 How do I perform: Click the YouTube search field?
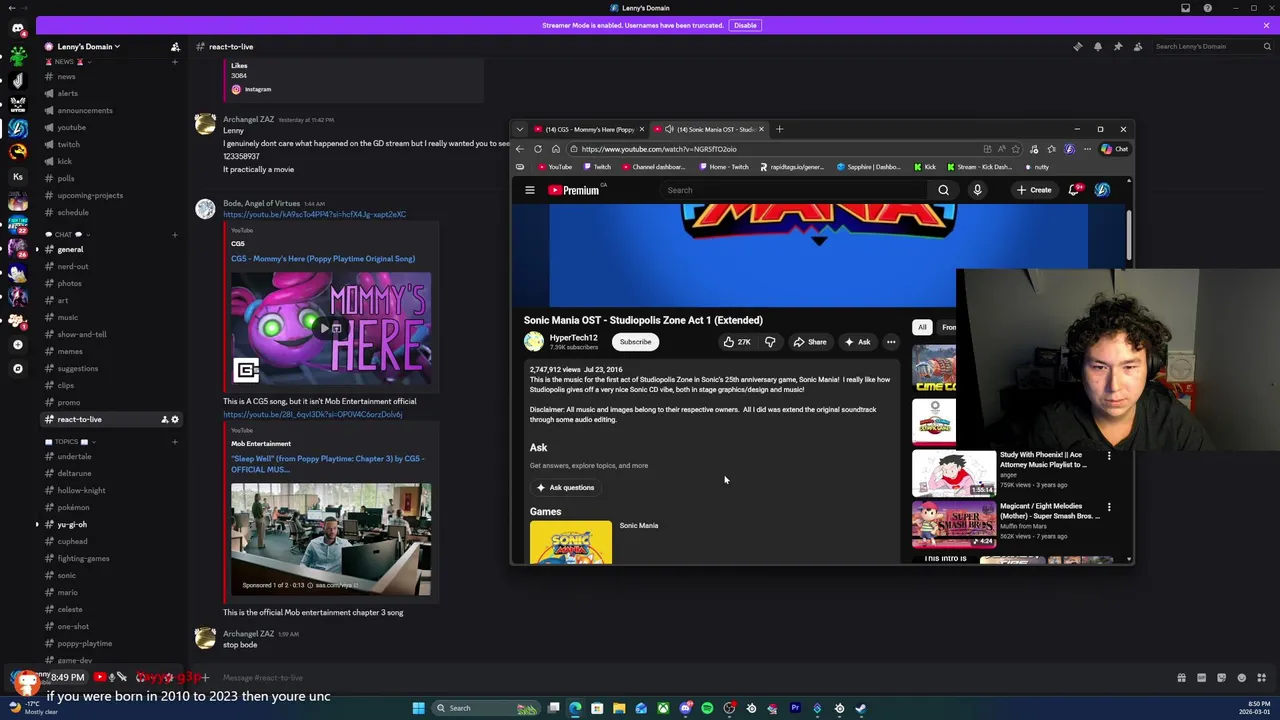(795, 190)
